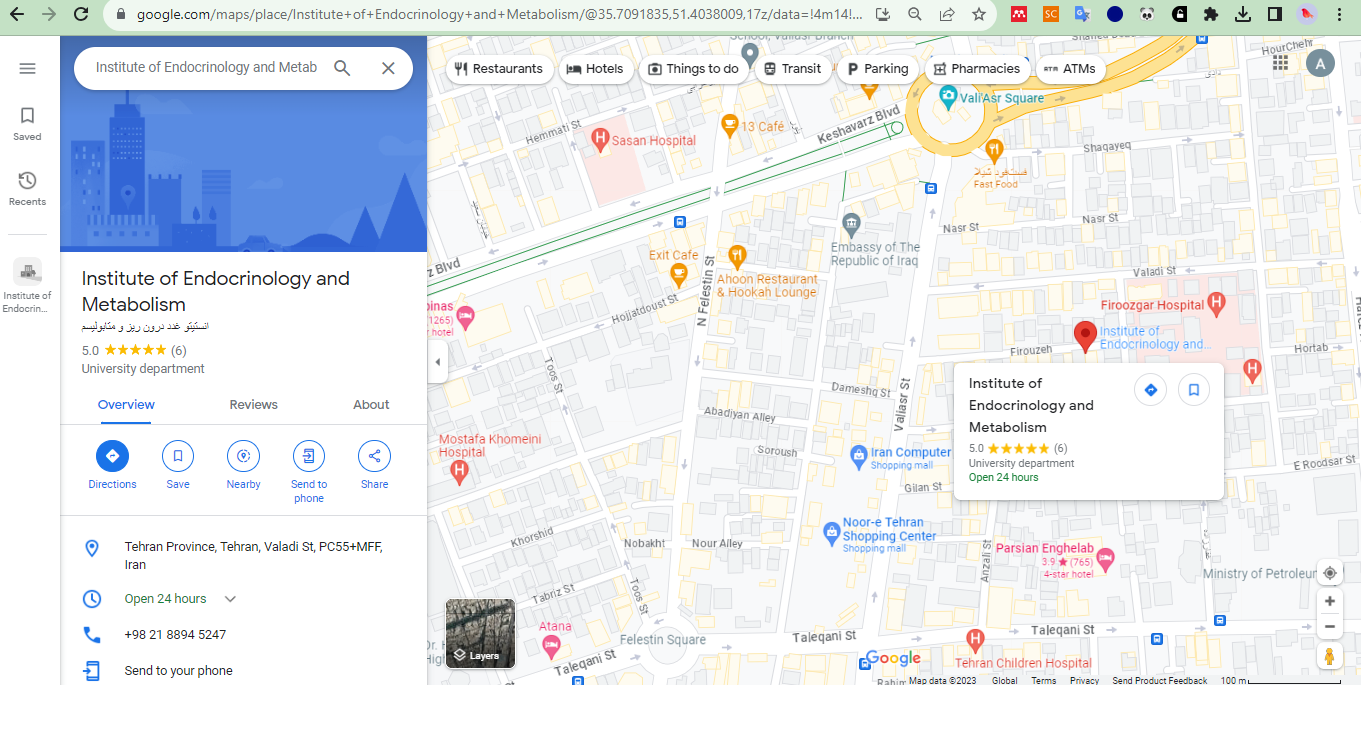Click the blue Directions button in the panel
The width and height of the screenshot is (1368, 730).
point(112,456)
